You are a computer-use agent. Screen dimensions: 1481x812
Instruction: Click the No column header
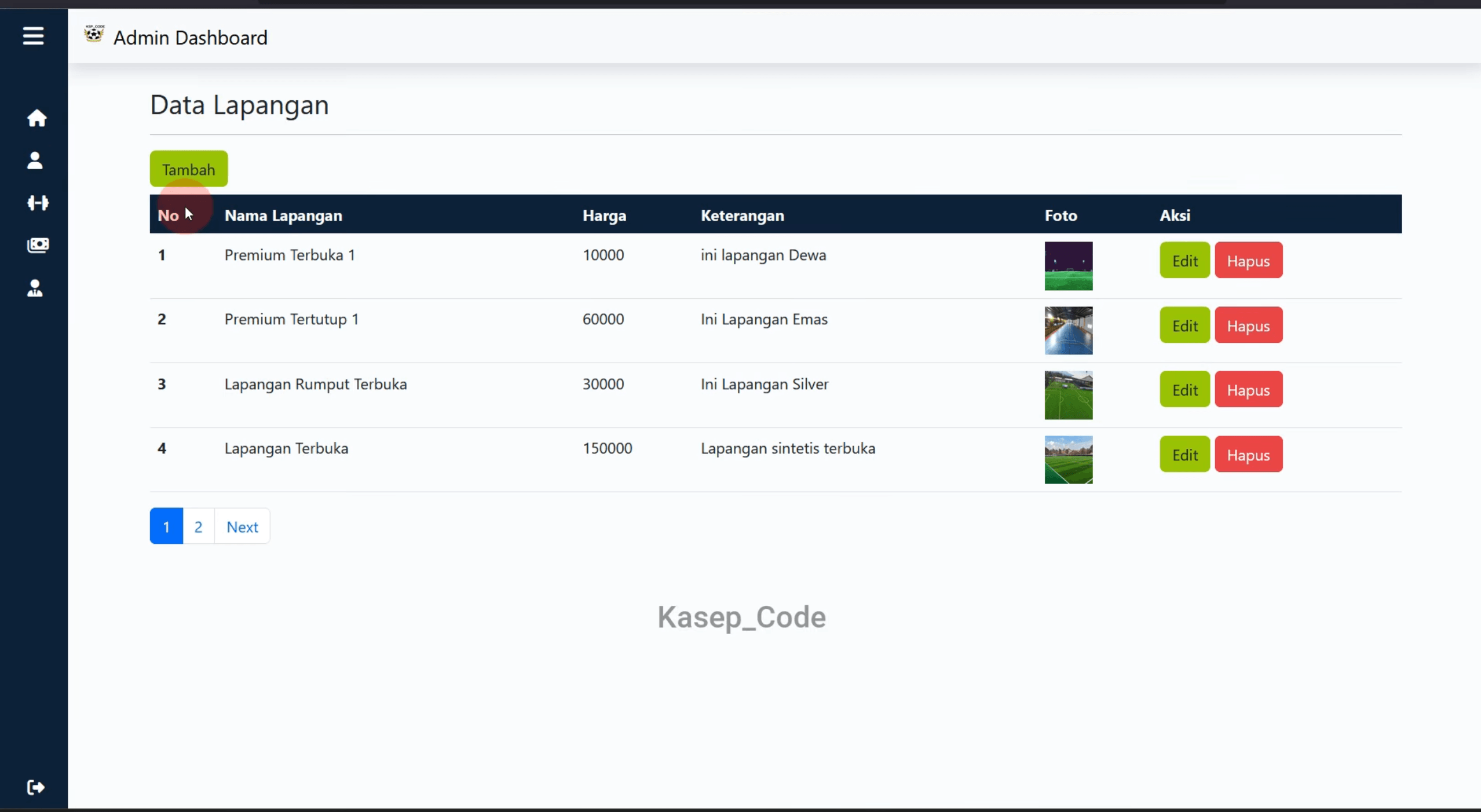[x=168, y=215]
